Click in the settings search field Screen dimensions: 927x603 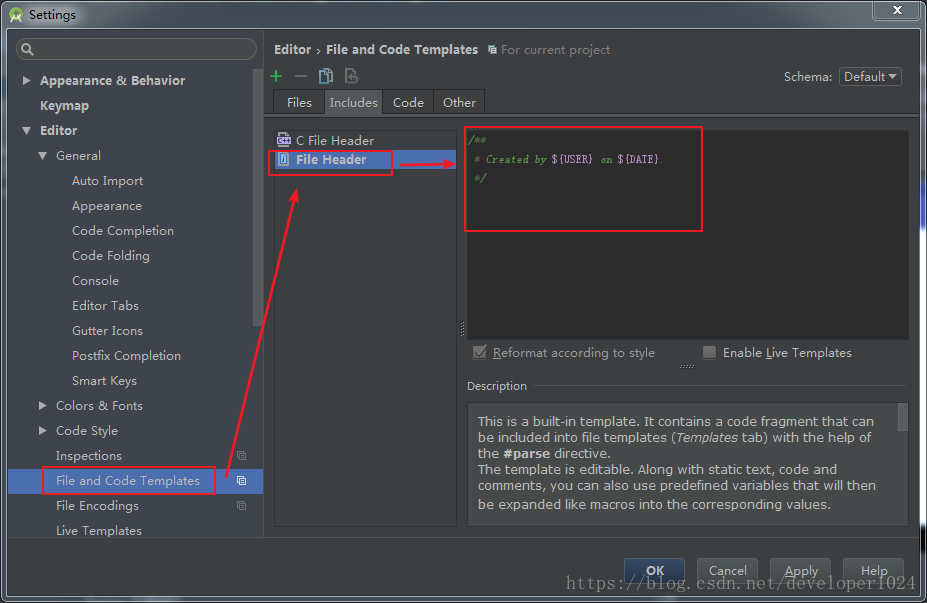coord(137,49)
